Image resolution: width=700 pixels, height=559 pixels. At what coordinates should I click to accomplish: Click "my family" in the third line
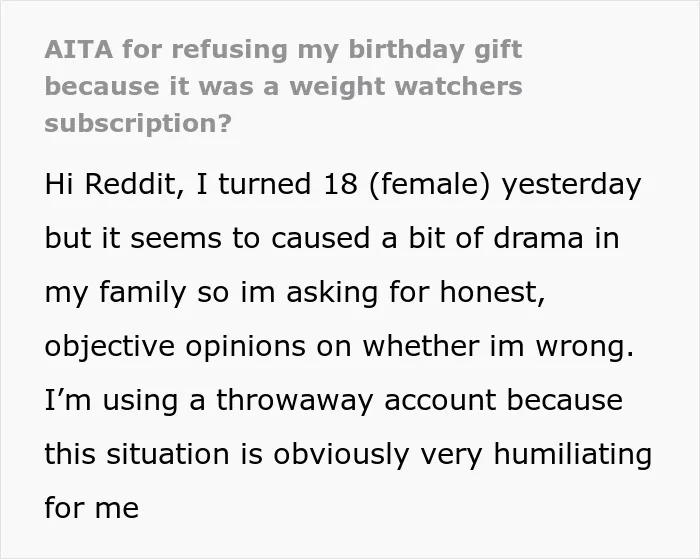click(x=116, y=293)
